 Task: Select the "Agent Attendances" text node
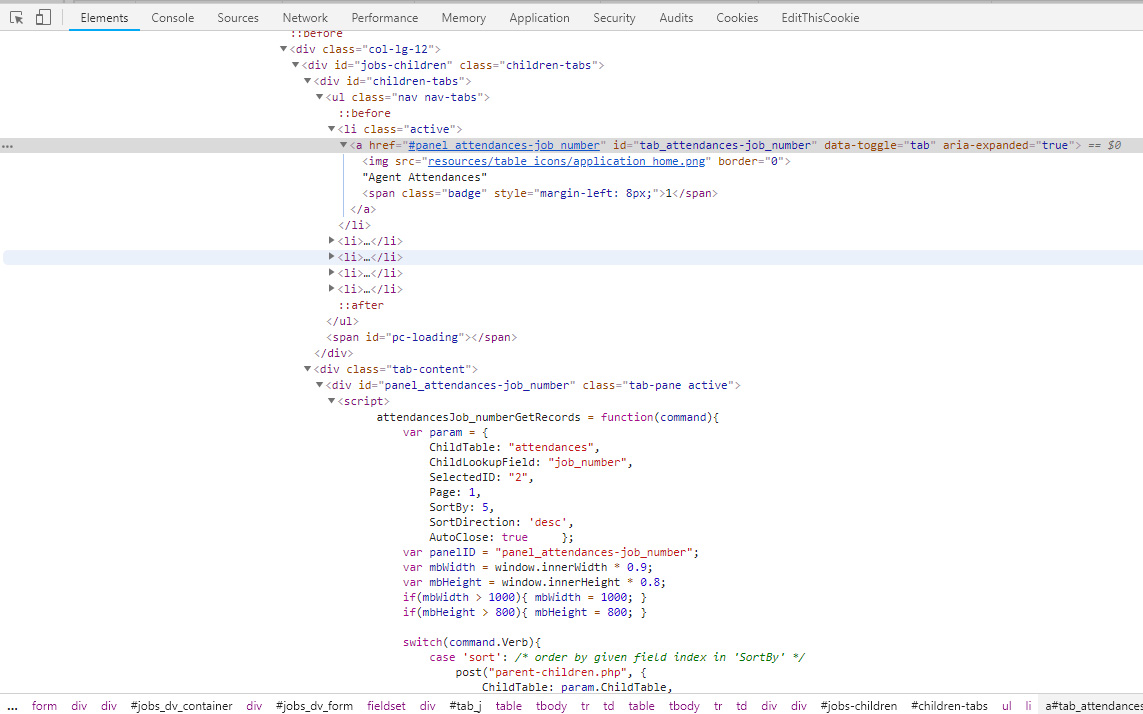click(x=425, y=177)
